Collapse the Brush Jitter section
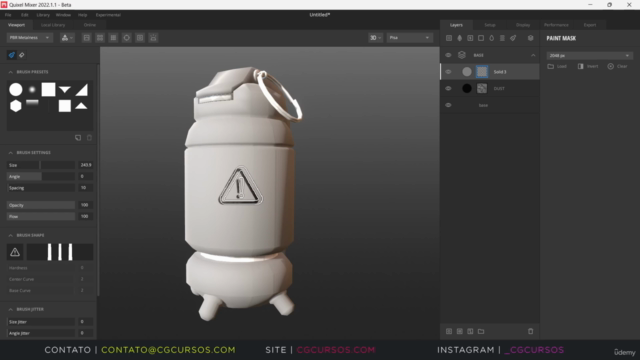The height and width of the screenshot is (360, 640). (x=11, y=309)
